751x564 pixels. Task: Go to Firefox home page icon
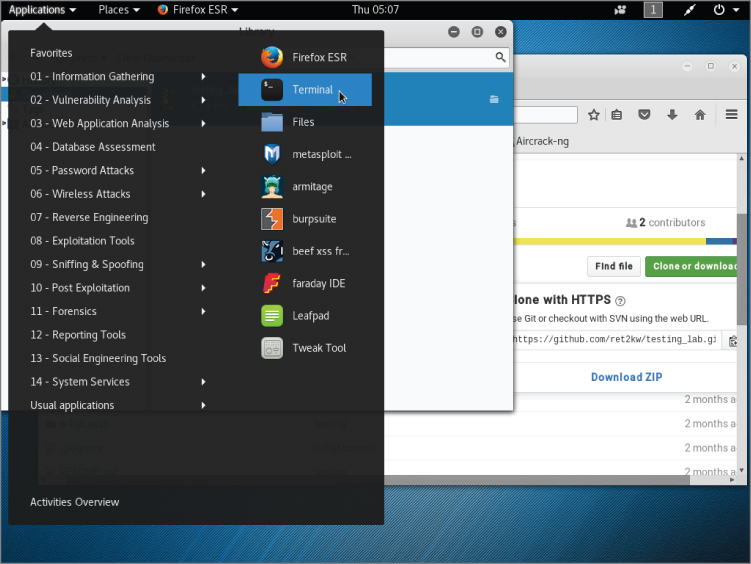(x=700, y=115)
